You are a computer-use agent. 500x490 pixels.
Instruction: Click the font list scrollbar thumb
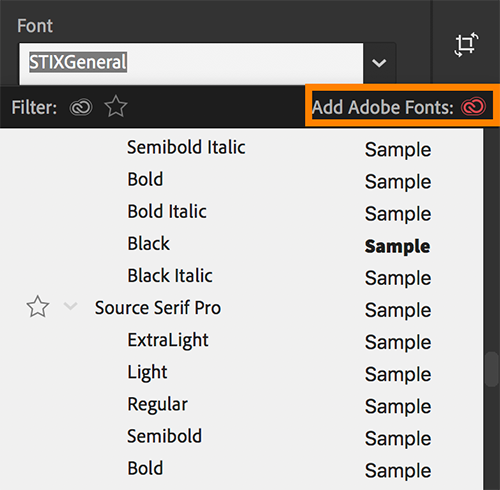(492, 369)
